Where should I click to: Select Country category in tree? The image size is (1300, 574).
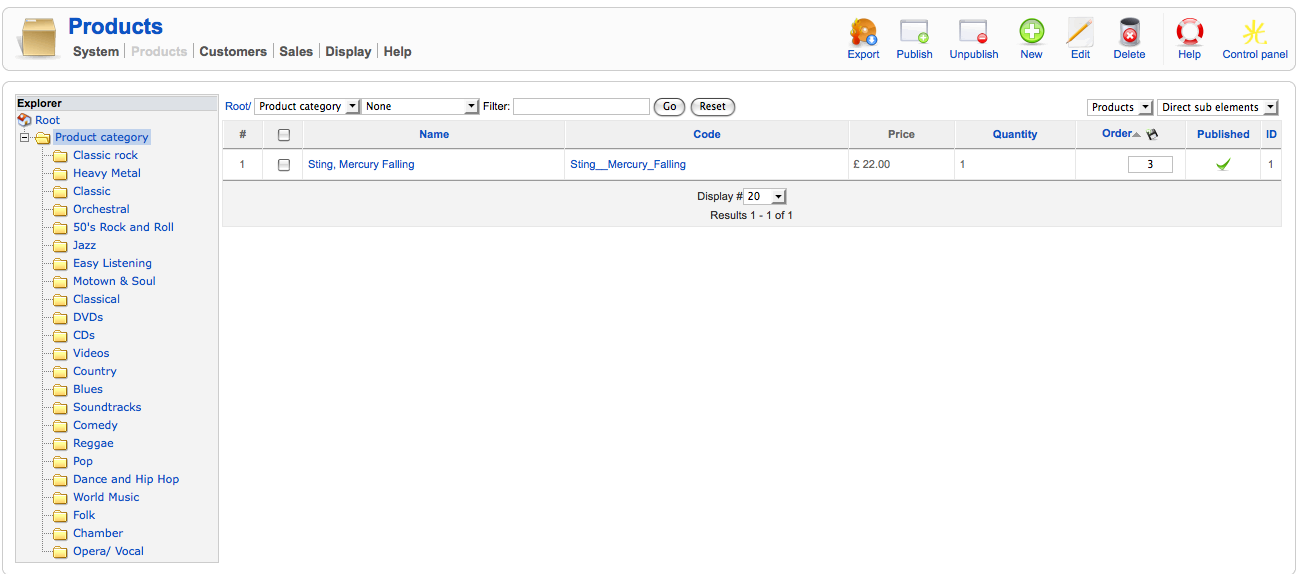coord(94,372)
